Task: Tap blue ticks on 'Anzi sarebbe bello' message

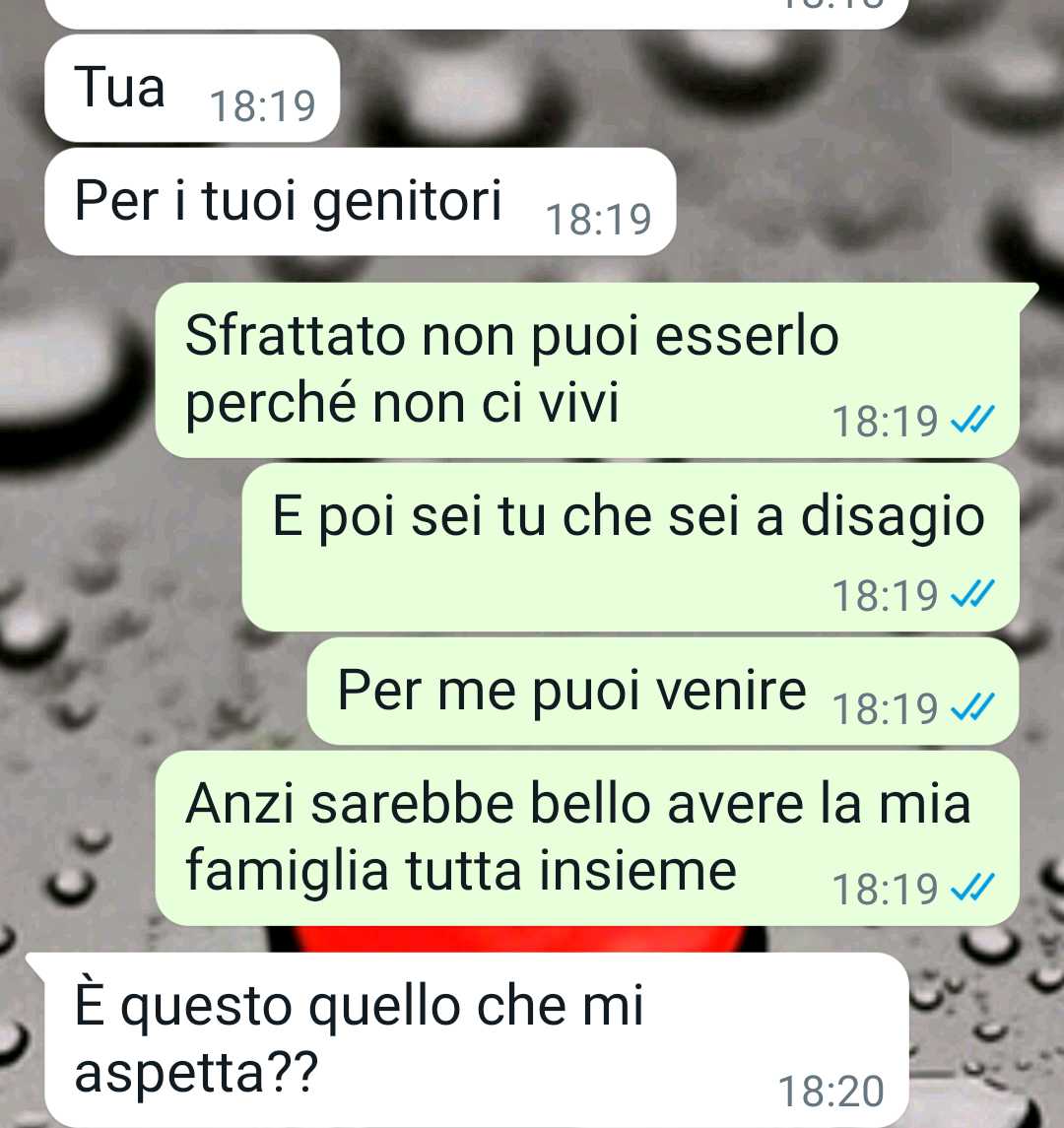Action: 972,887
